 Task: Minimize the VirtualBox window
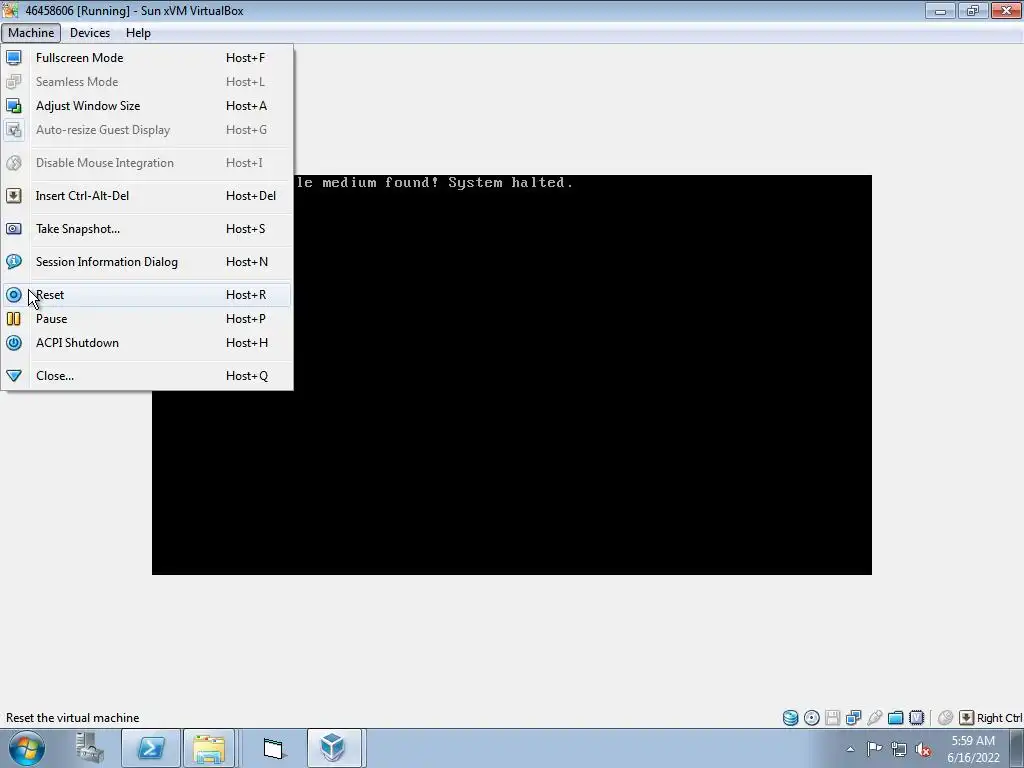(940, 10)
